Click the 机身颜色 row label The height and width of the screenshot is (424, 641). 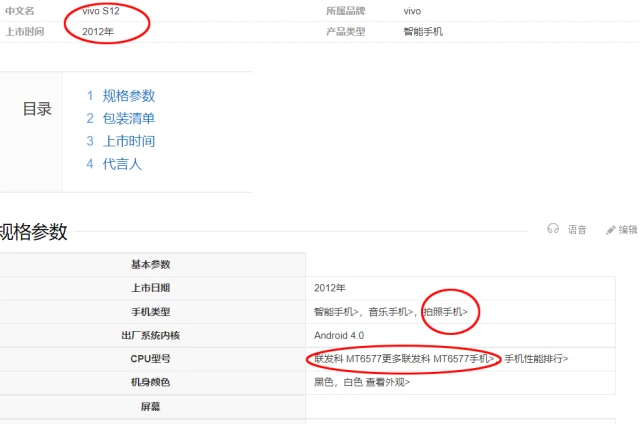150,382
